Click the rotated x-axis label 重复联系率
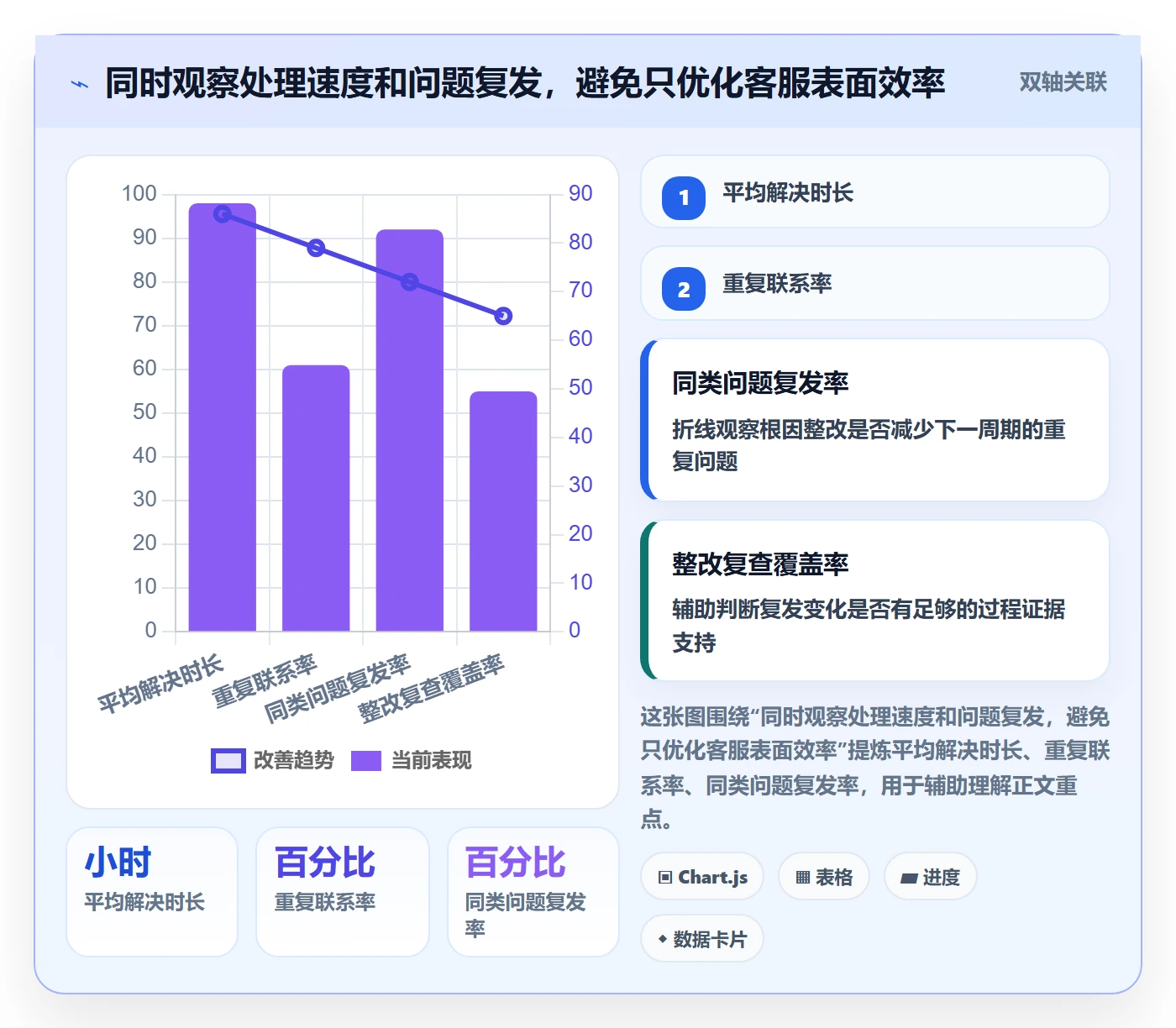This screenshot has height=1028, width=1176. 265,681
